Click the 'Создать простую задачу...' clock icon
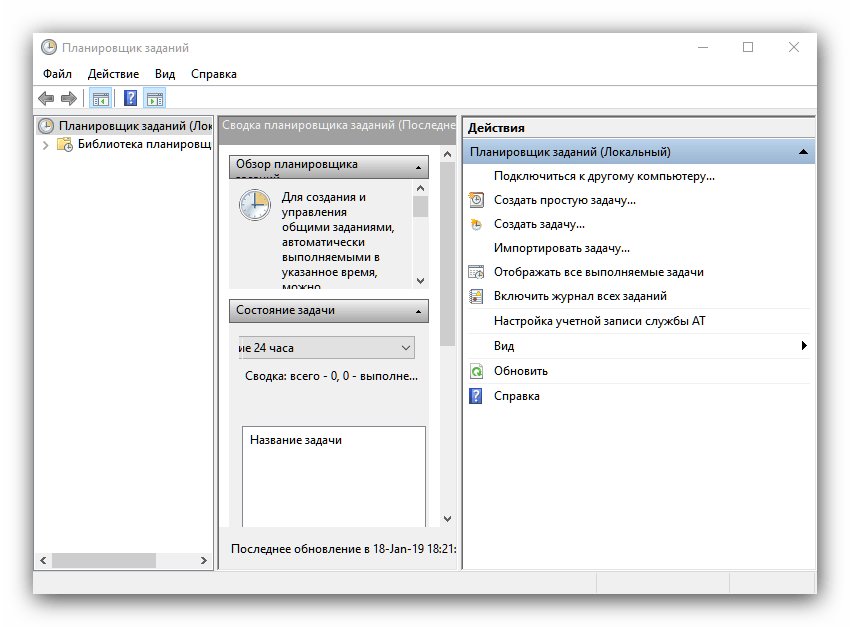The height and width of the screenshot is (627, 850). (476, 200)
